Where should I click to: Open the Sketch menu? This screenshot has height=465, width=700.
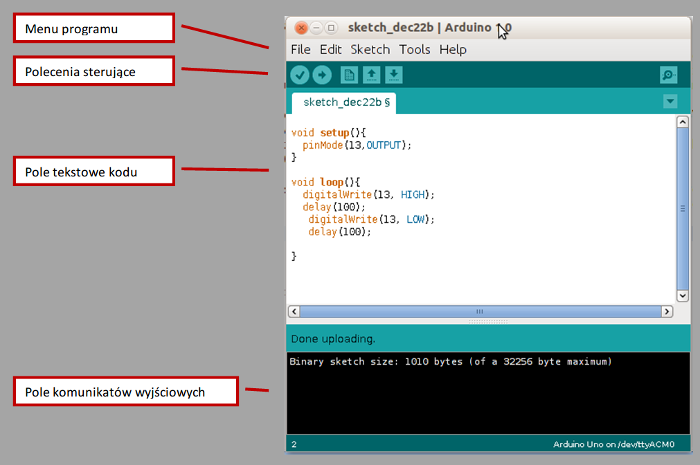point(370,50)
